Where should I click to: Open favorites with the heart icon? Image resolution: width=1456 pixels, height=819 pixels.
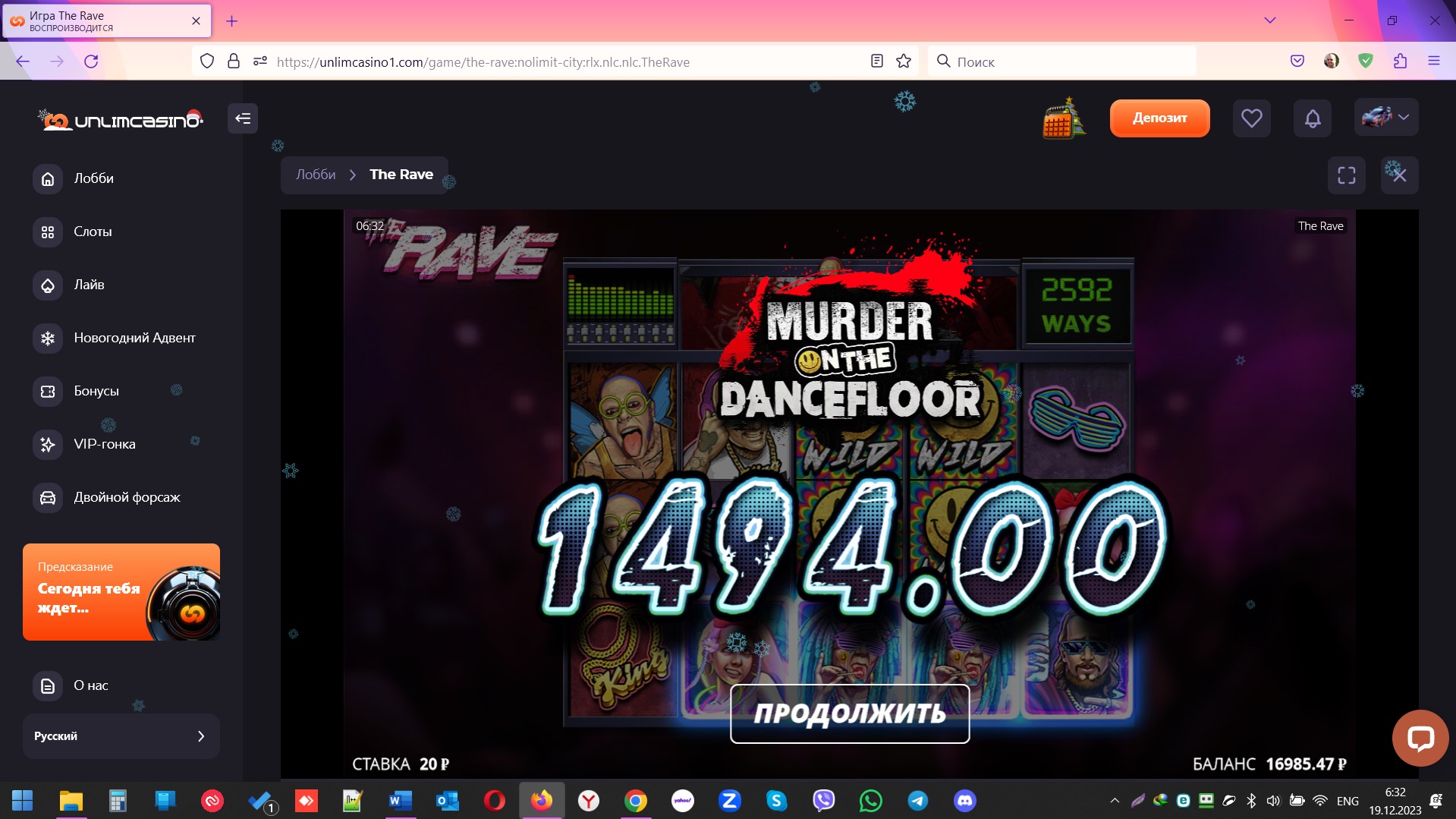point(1251,118)
